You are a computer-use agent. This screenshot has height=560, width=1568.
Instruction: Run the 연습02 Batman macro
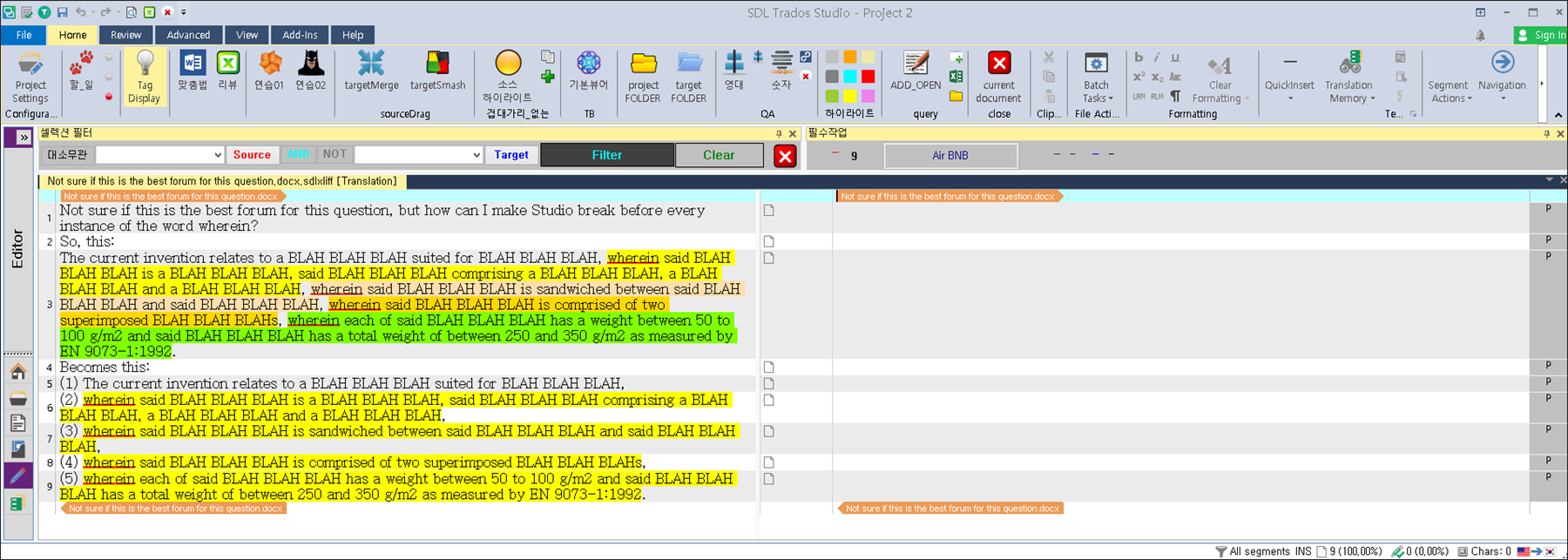click(311, 71)
